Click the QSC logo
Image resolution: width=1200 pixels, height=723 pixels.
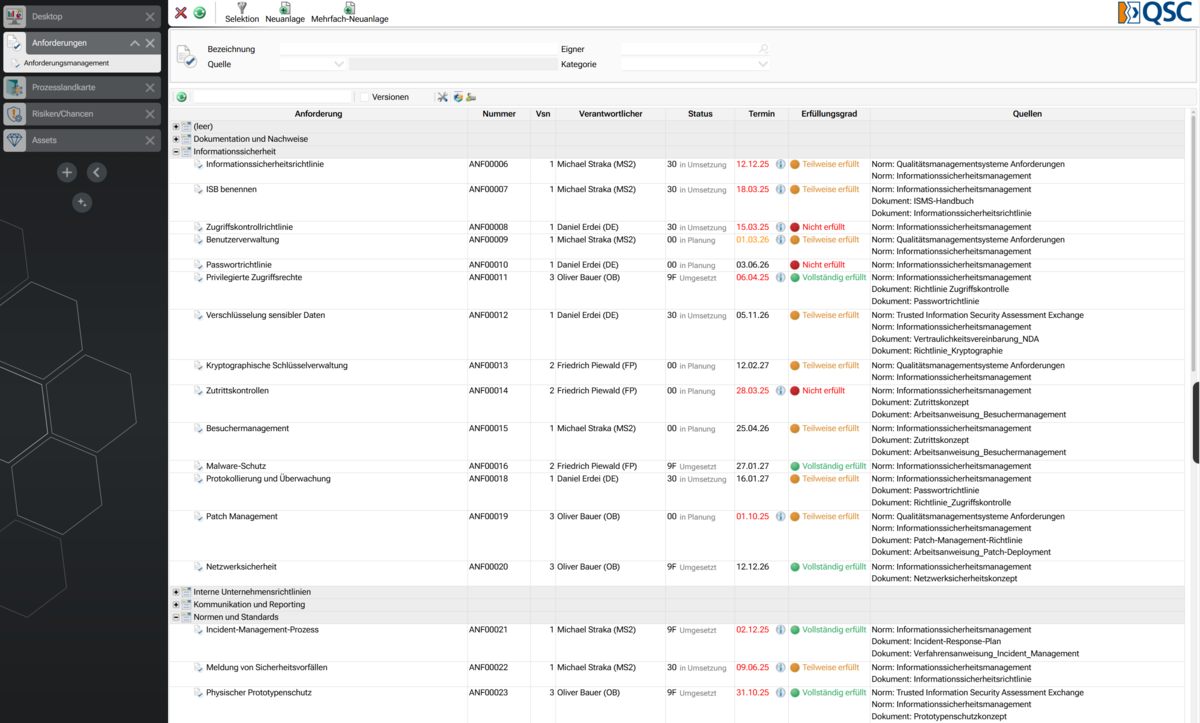pos(1155,13)
